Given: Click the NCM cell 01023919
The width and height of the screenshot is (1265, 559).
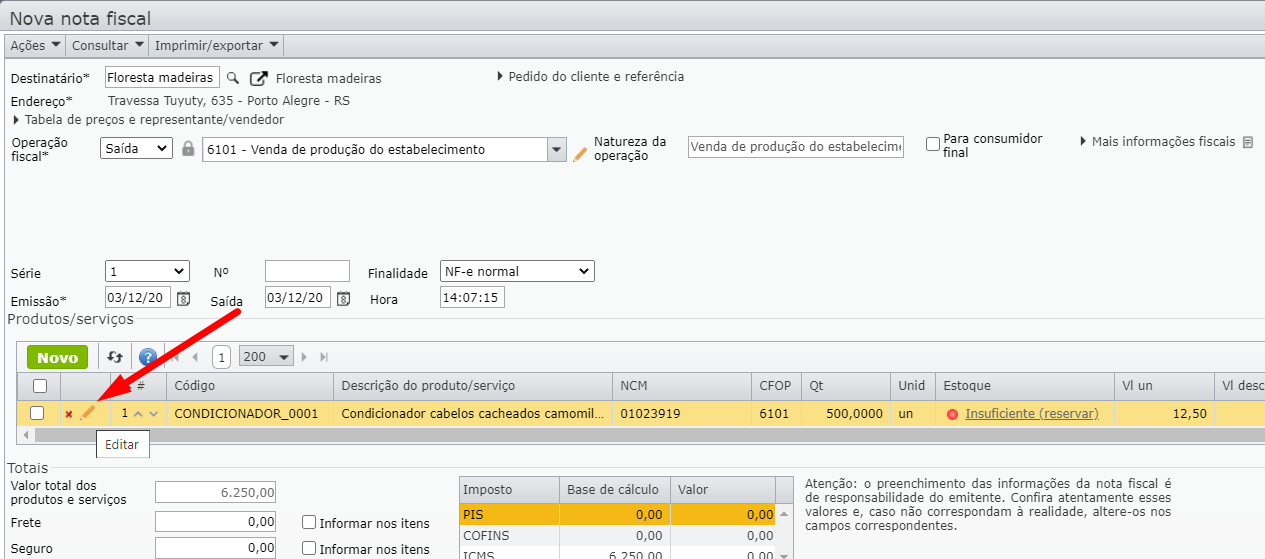Looking at the screenshot, I should pyautogui.click(x=682, y=414).
